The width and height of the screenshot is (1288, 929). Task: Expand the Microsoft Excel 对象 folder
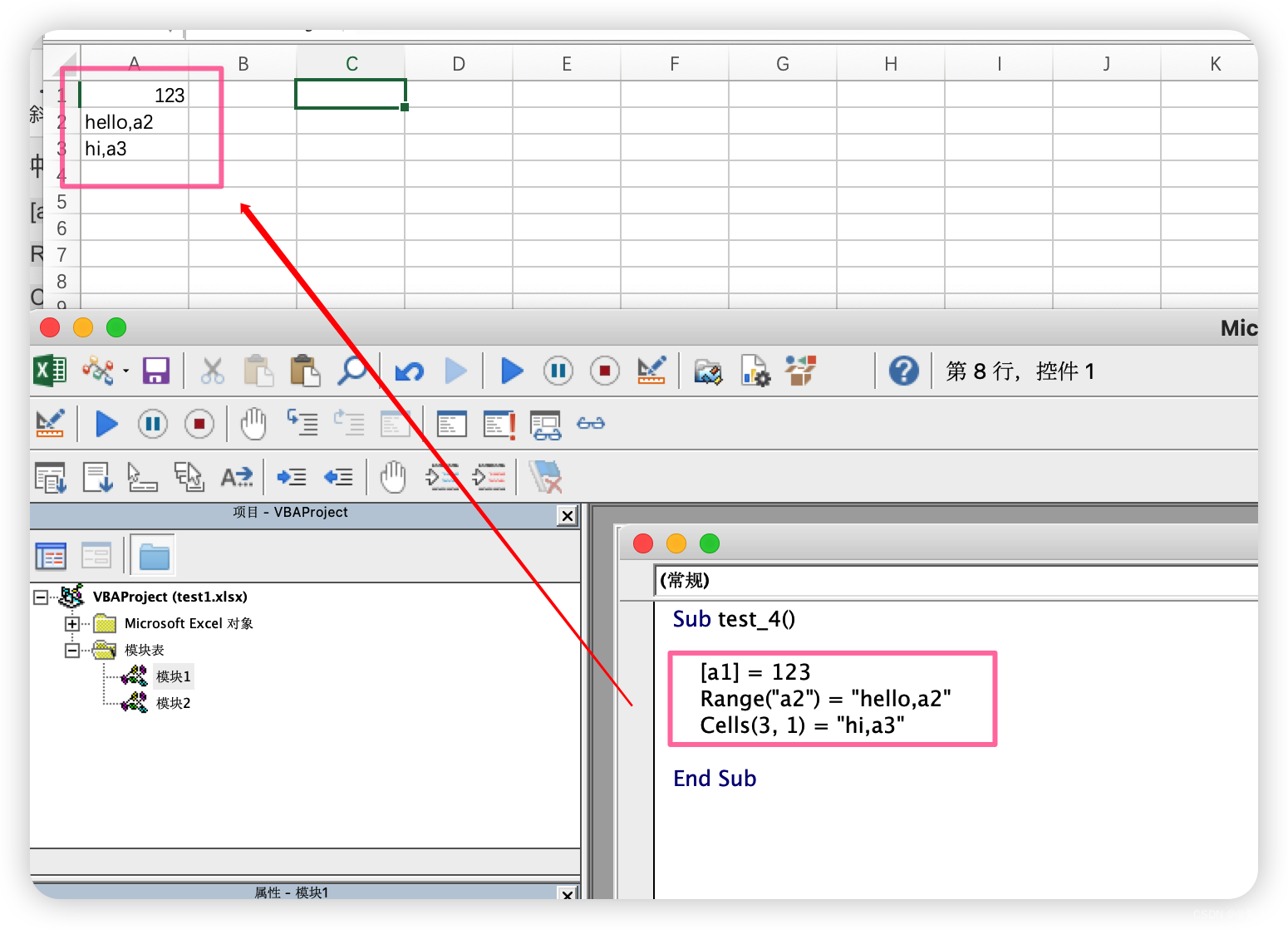[x=72, y=623]
